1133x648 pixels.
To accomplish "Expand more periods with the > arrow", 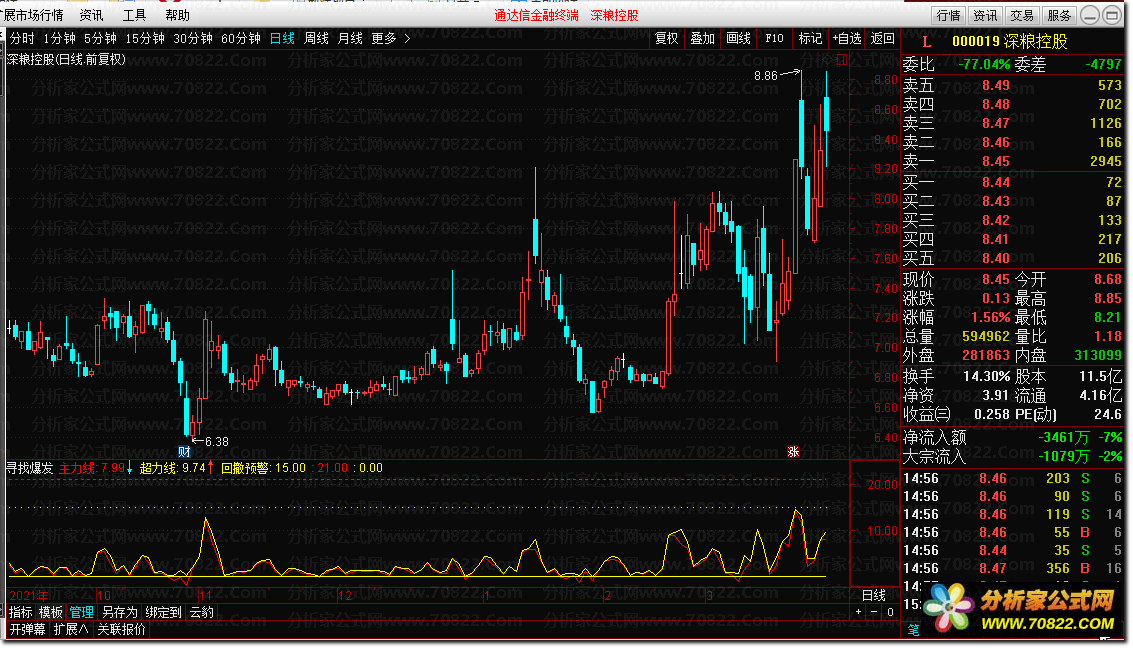I will point(408,38).
